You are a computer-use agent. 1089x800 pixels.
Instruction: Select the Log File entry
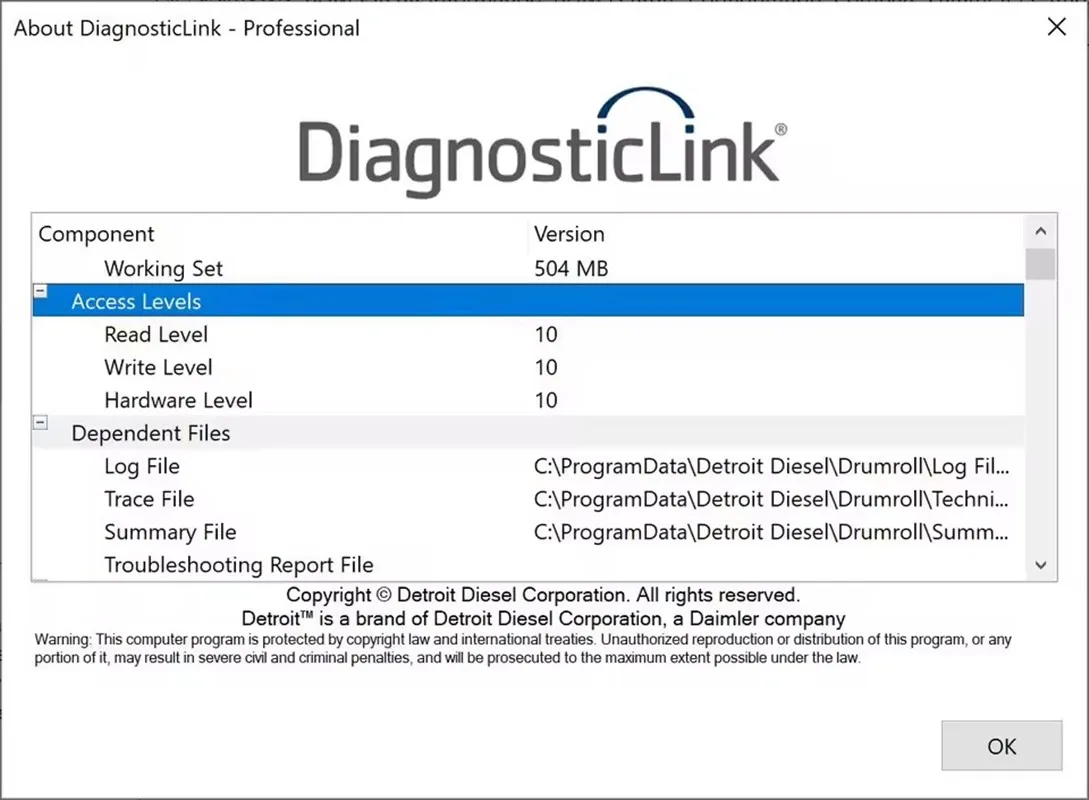(x=528, y=466)
